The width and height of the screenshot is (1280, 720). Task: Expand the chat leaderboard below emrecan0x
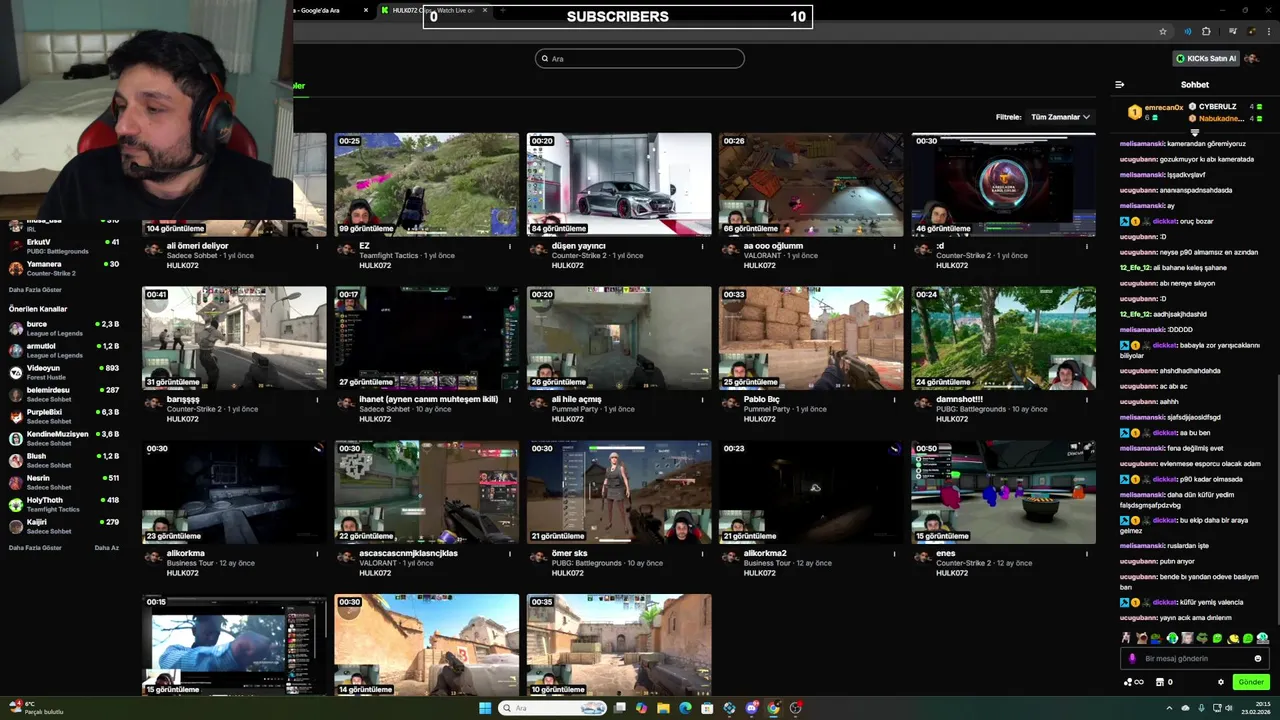pyautogui.click(x=1194, y=132)
